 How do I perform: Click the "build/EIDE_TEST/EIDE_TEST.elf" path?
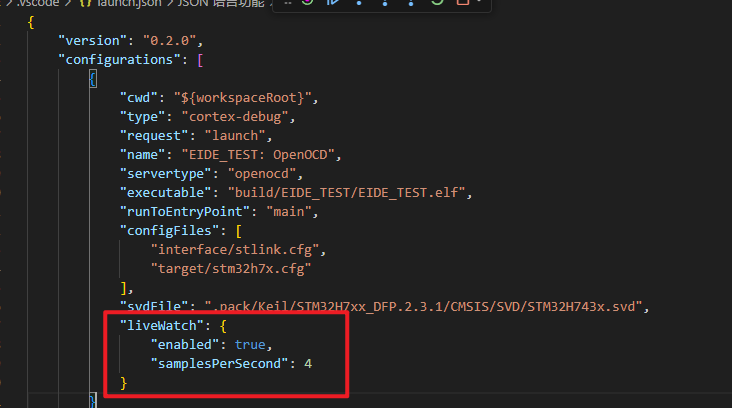(x=346, y=193)
